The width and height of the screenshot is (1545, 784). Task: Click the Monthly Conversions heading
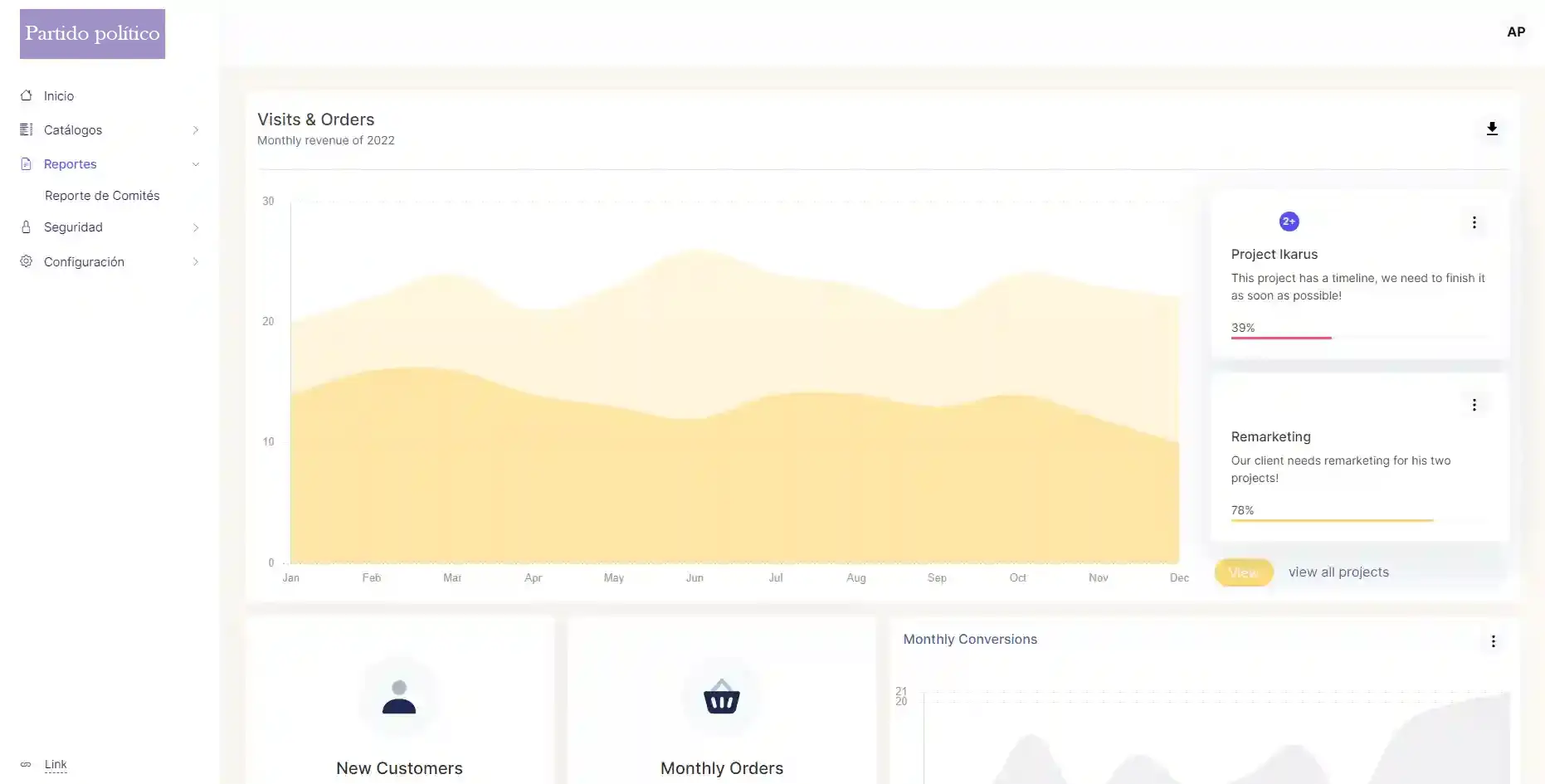[970, 640]
